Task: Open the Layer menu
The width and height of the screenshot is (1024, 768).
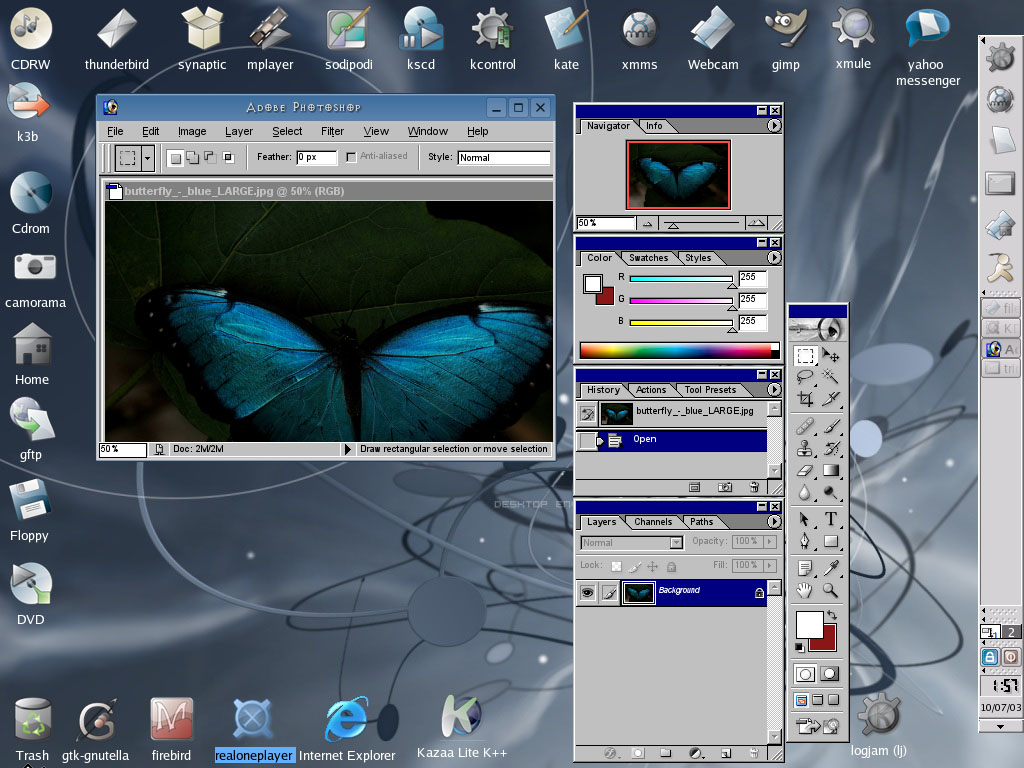Action: 239,131
